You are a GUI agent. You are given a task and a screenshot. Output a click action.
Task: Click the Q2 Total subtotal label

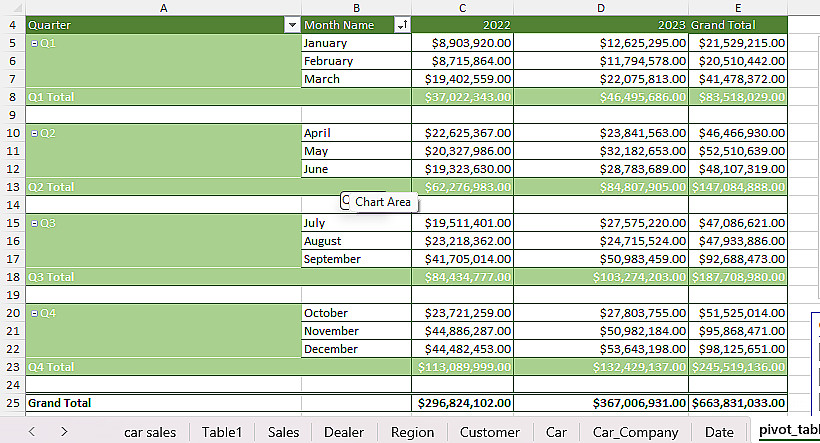click(51, 187)
